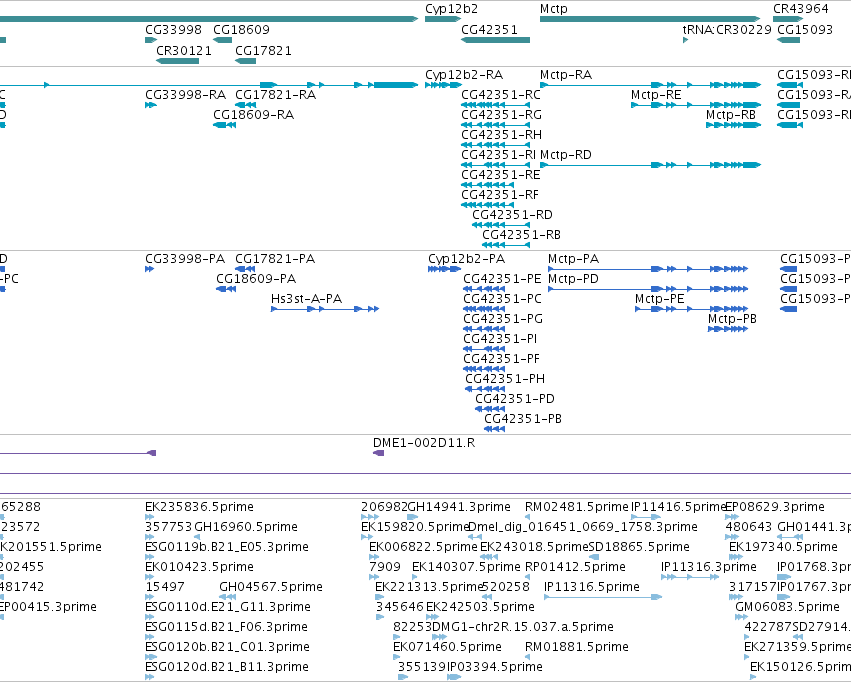Click the CR43964 gene label
Viewport: 851px width, 682px height.
[x=801, y=9]
